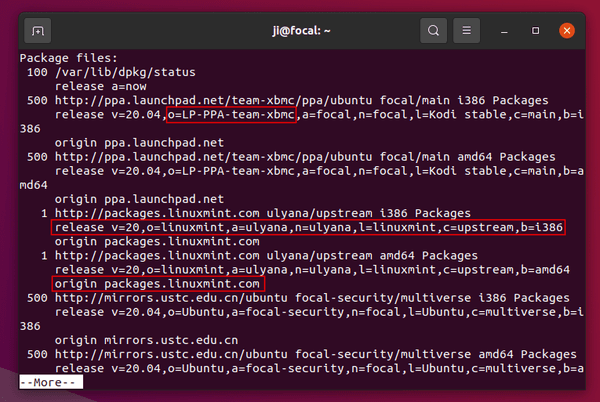Click the --More-- pager prompt
This screenshot has width=600, height=402.
(51, 382)
